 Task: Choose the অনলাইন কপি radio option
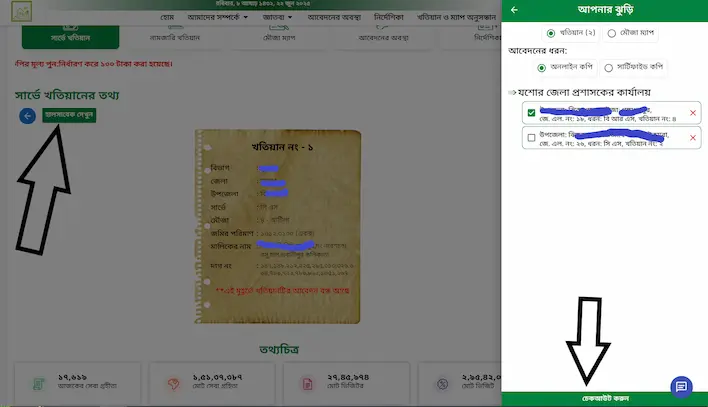pyautogui.click(x=541, y=68)
